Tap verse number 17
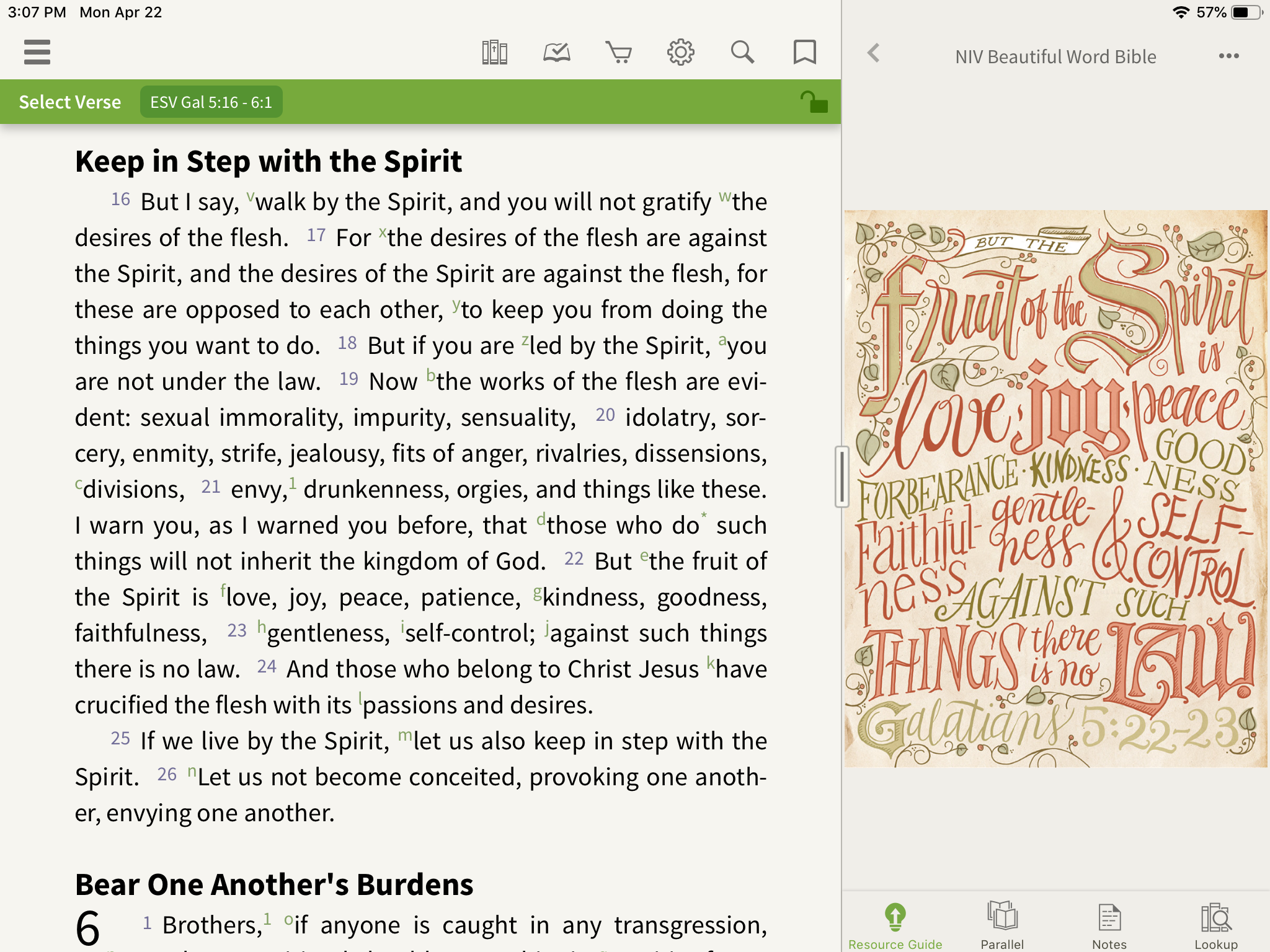Viewport: 1270px width, 952px height. pyautogui.click(x=316, y=235)
